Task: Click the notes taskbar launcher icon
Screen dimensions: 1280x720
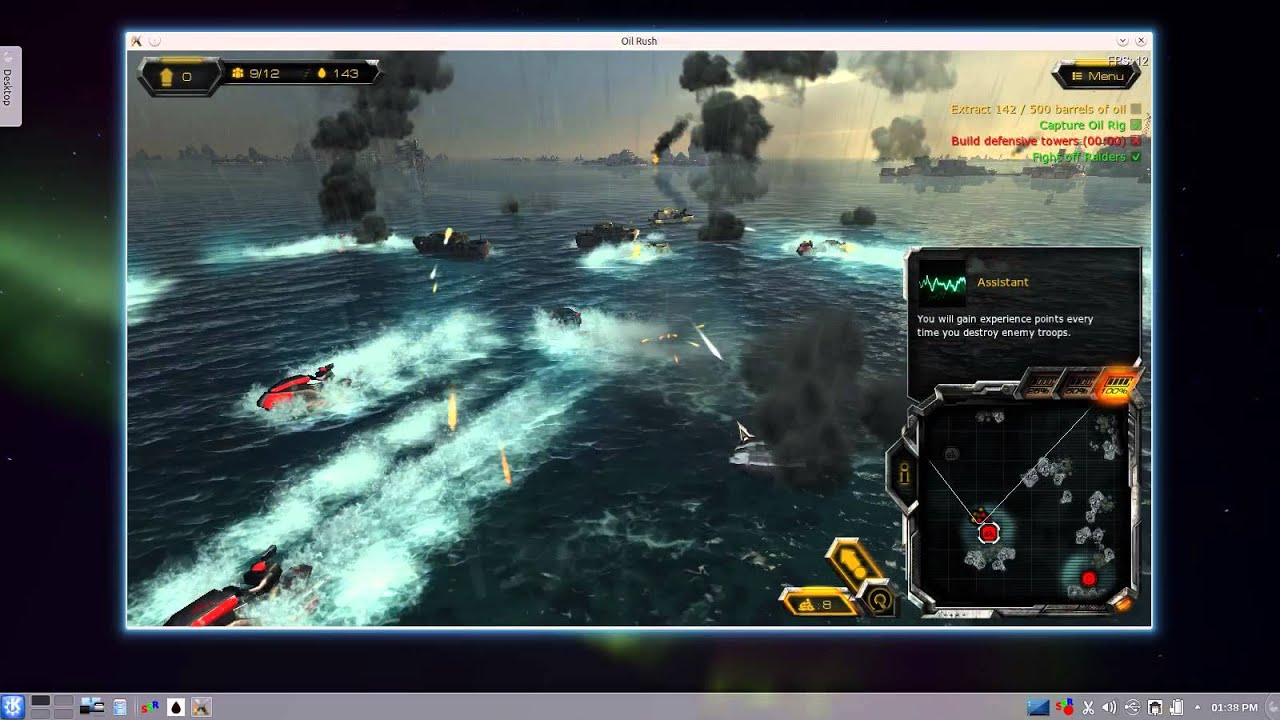Action: [120, 707]
